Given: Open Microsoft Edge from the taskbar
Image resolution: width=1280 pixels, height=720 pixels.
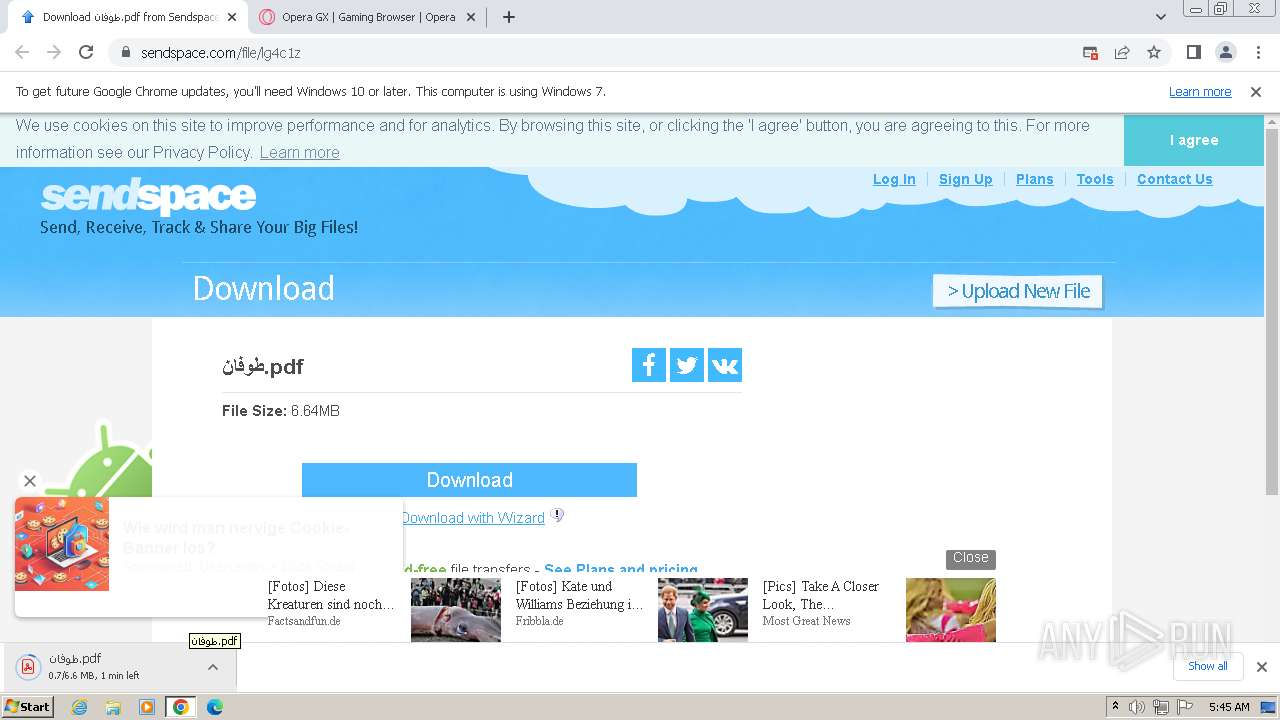Looking at the screenshot, I should pos(215,707).
